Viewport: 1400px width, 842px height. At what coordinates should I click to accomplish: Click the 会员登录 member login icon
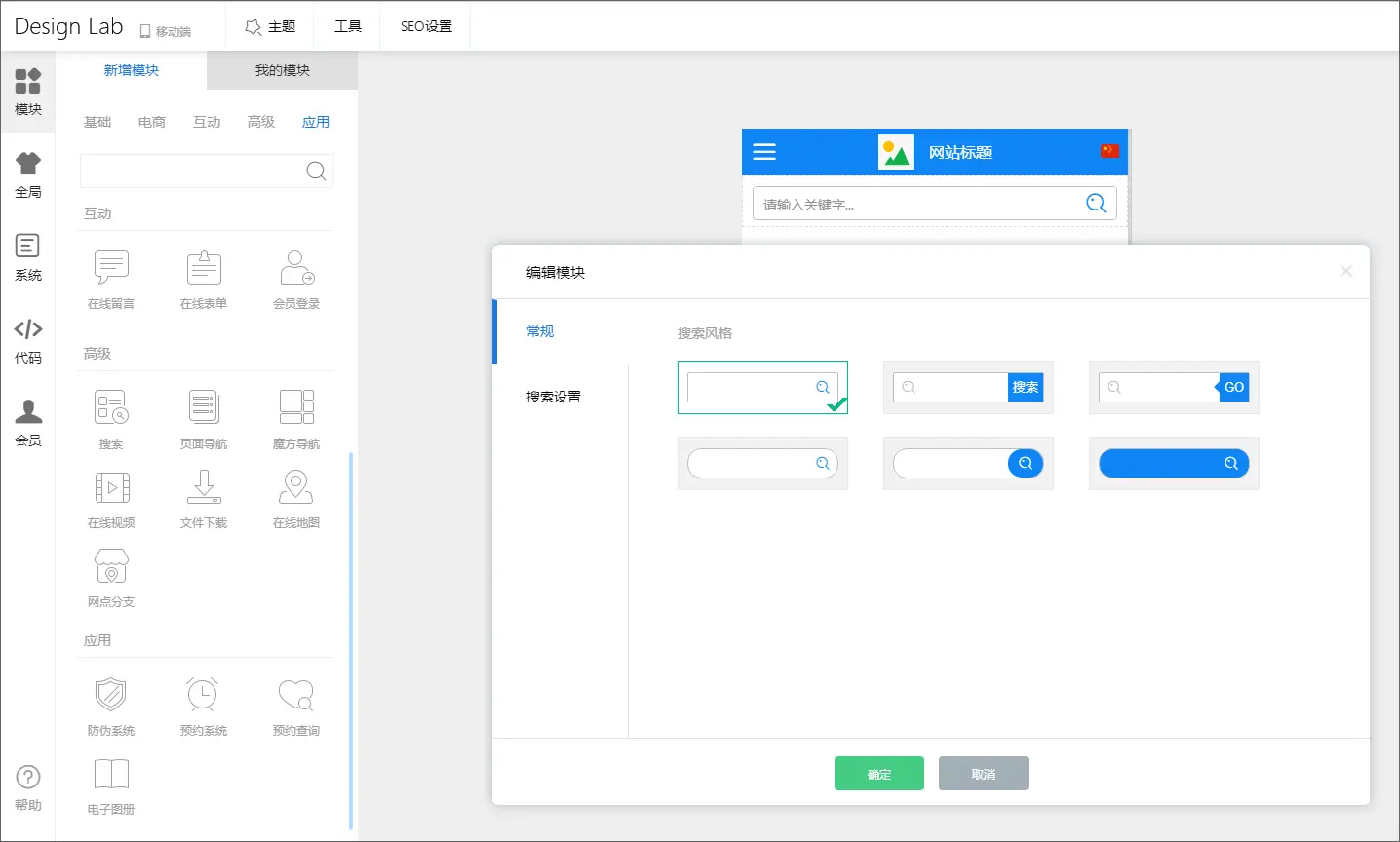(296, 268)
